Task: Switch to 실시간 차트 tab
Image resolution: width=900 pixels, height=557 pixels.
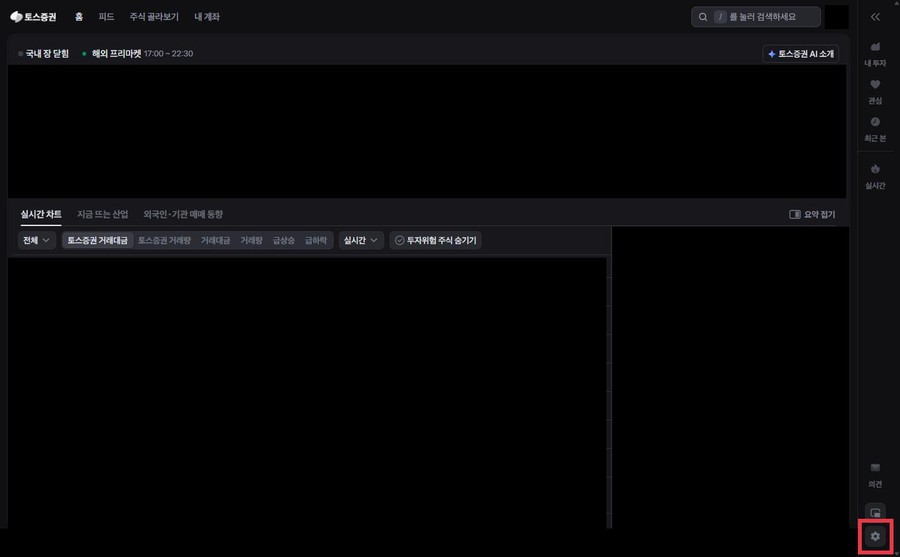Action: coord(41,214)
